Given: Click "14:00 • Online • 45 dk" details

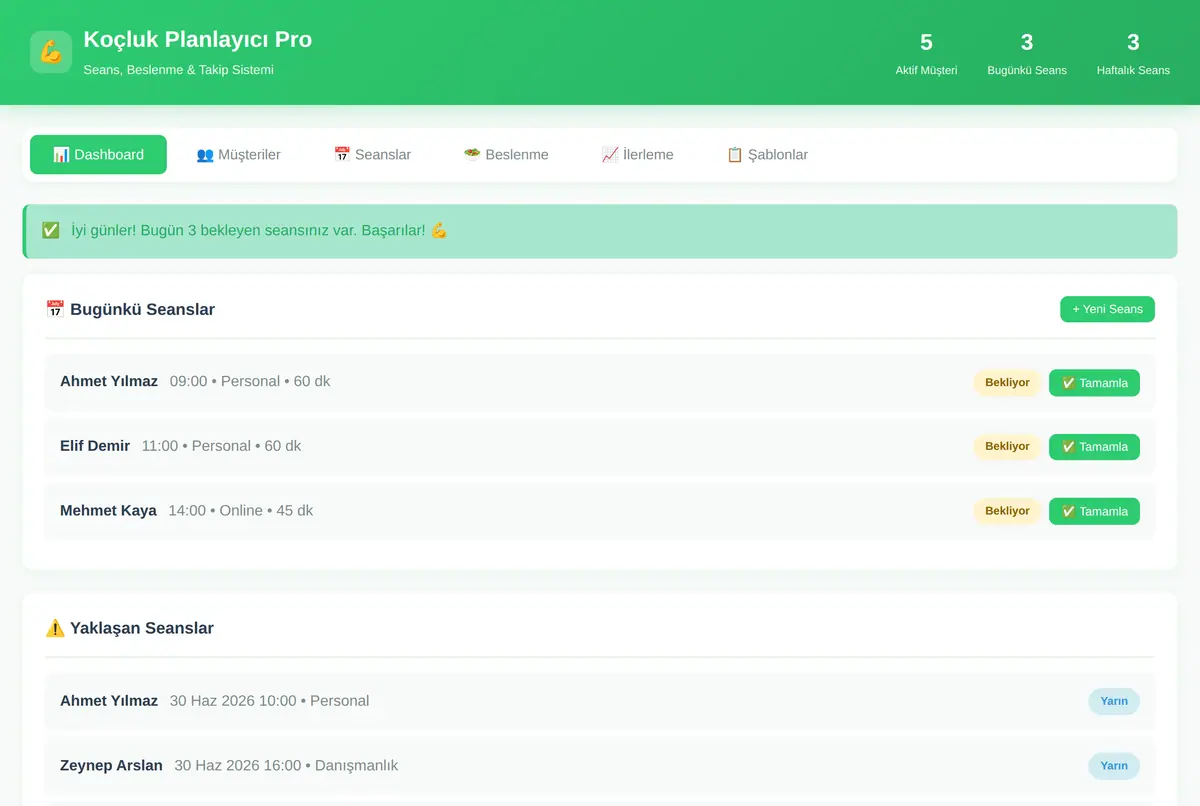Looking at the screenshot, I should [240, 510].
